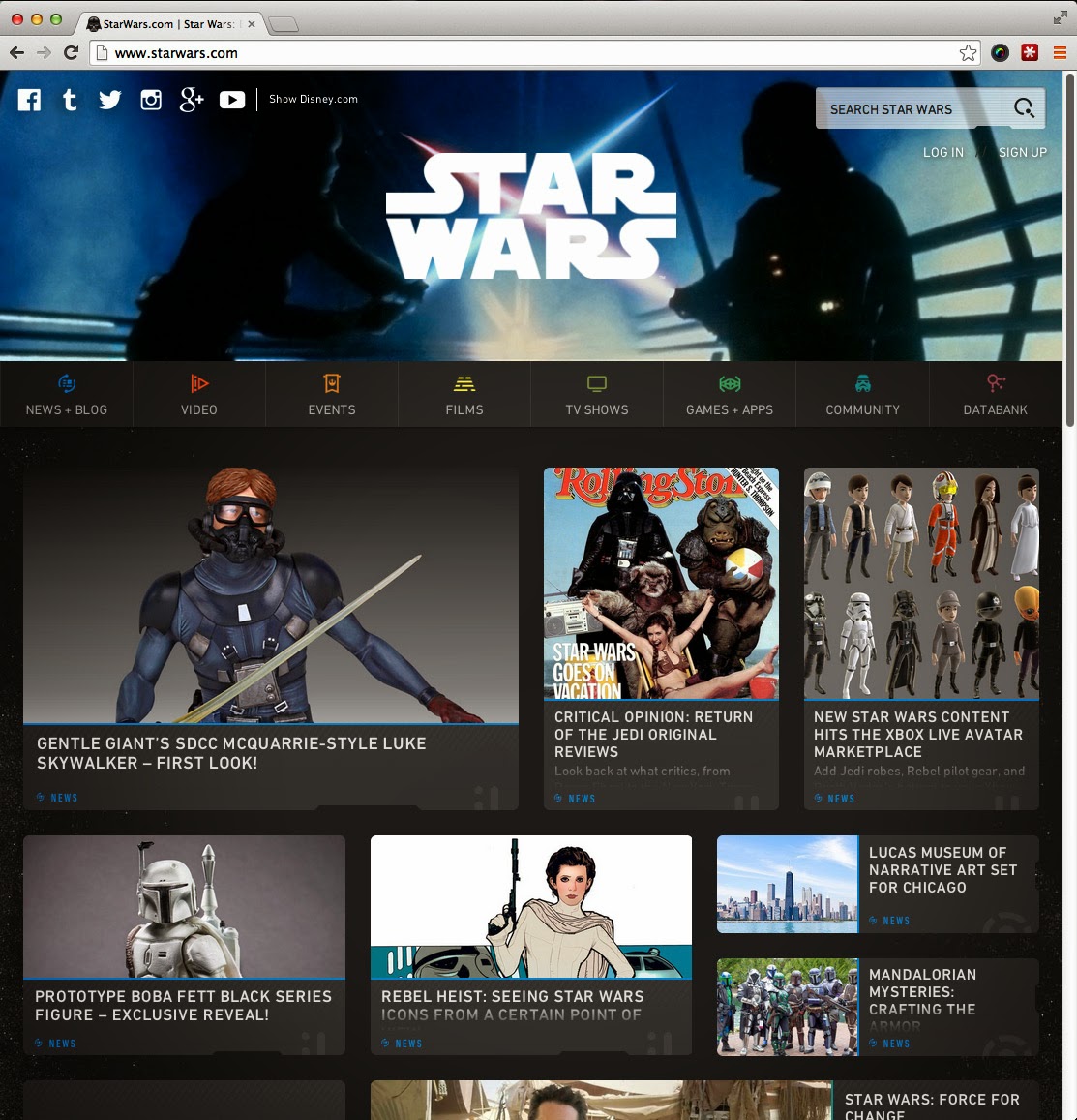Open Lucas Museum of Narrative Art headline

pos(942,870)
